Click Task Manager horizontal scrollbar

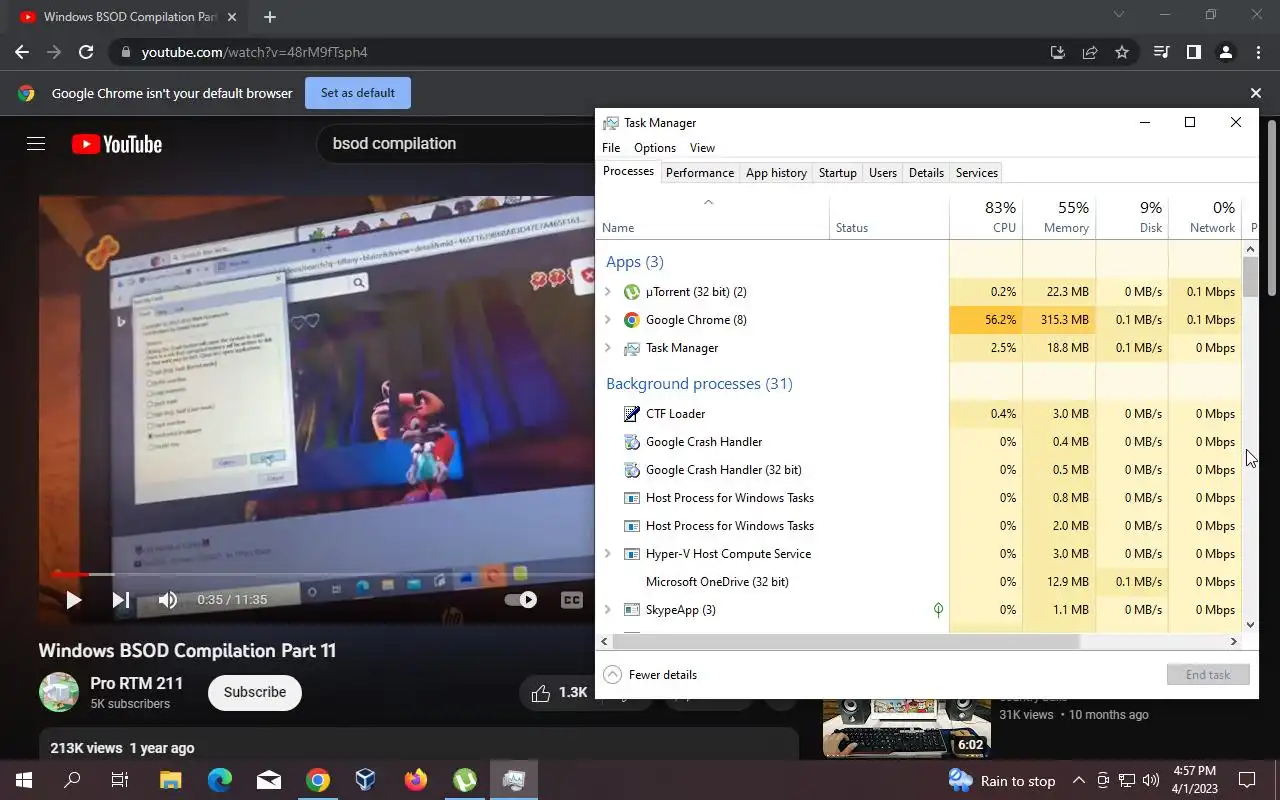(848, 642)
